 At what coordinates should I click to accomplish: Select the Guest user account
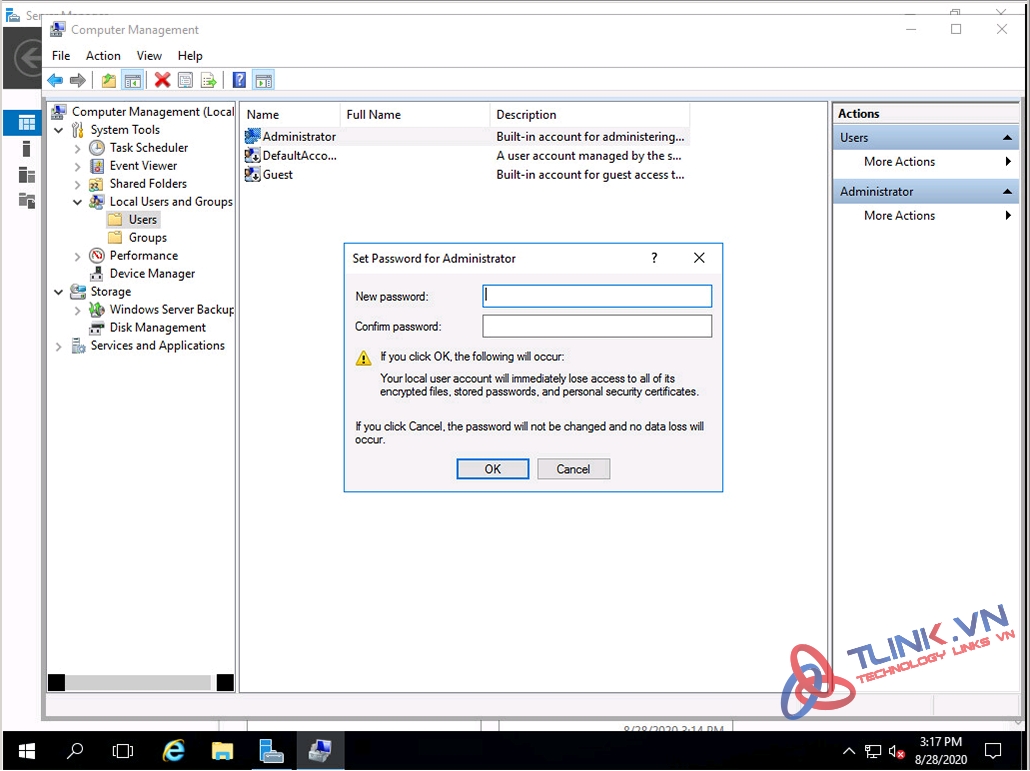click(x=277, y=175)
